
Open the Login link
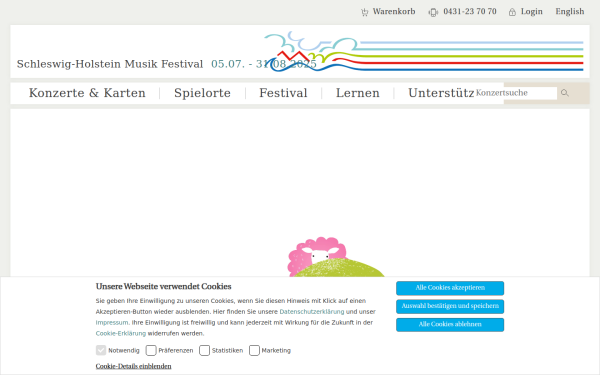click(532, 11)
